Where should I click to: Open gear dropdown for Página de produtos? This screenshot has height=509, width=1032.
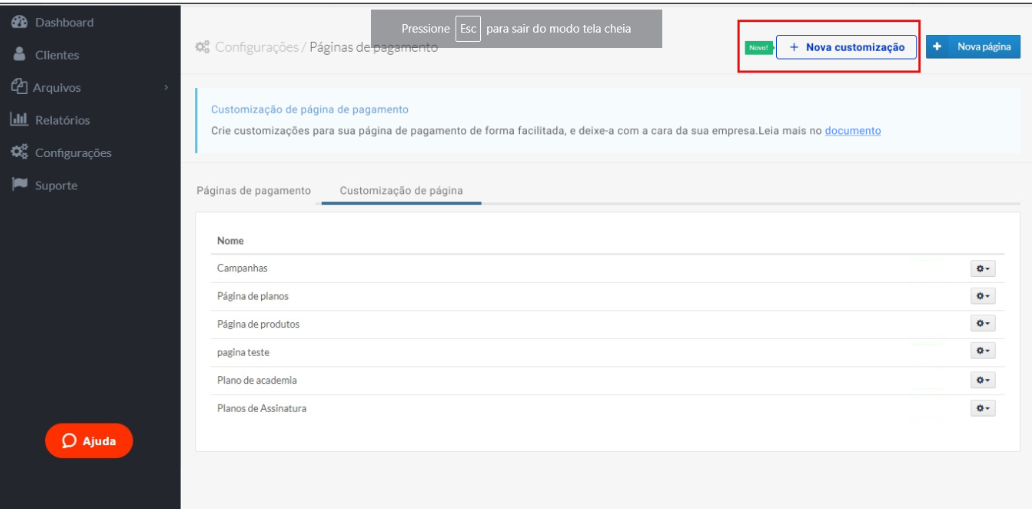tap(983, 324)
